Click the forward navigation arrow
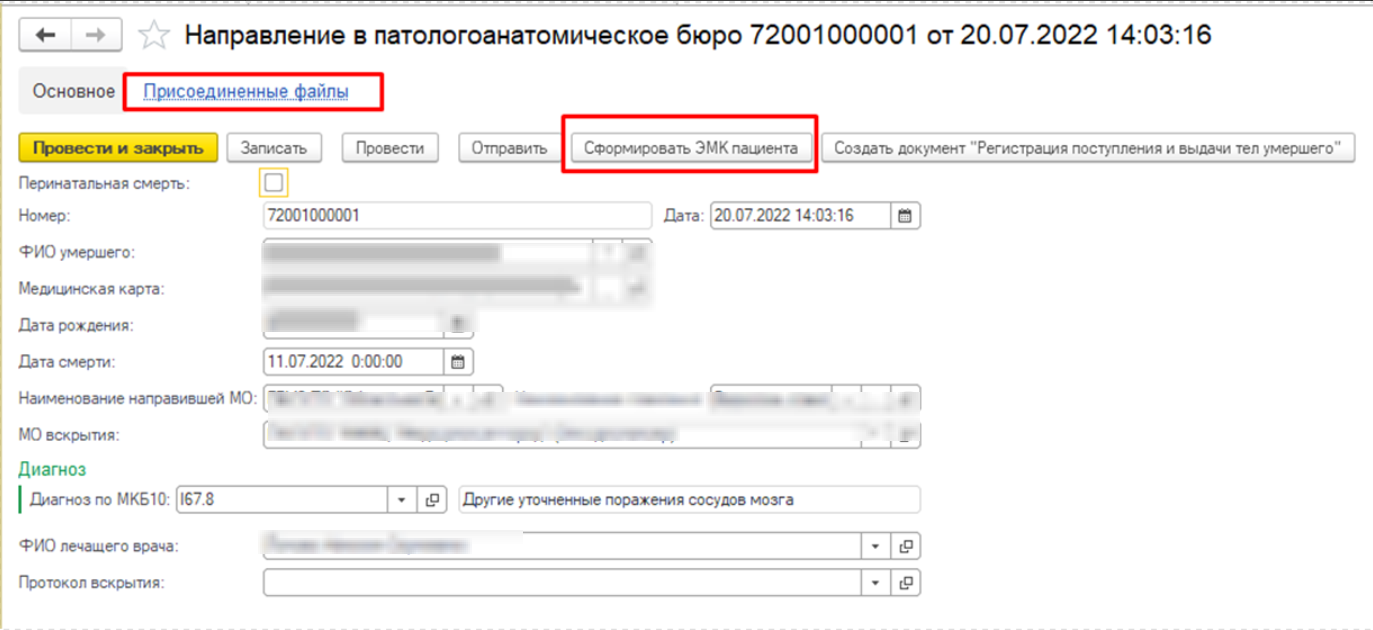This screenshot has width=1373, height=630. 95,36
